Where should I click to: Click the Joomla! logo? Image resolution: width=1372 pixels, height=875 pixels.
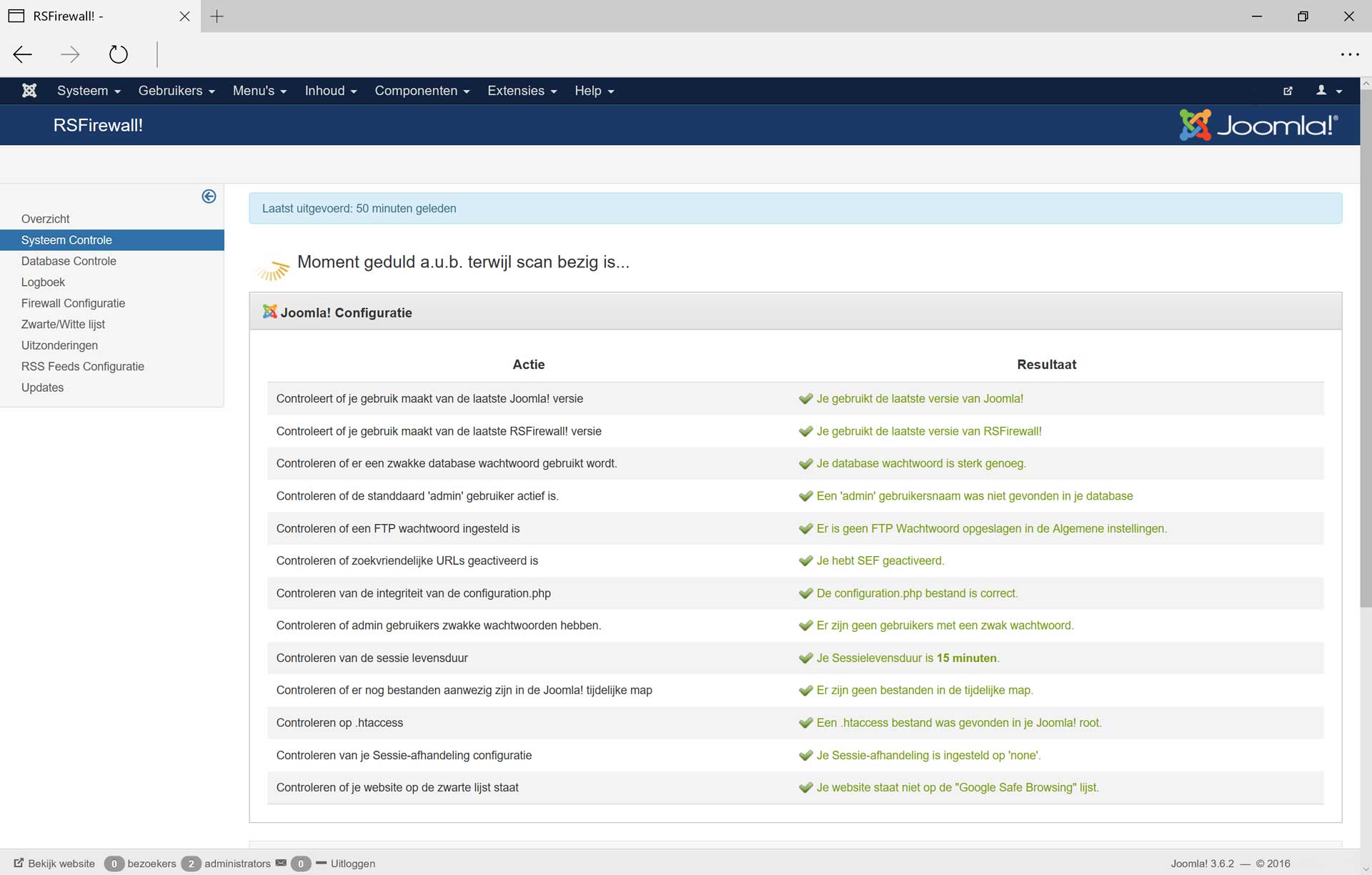pyautogui.click(x=1258, y=125)
